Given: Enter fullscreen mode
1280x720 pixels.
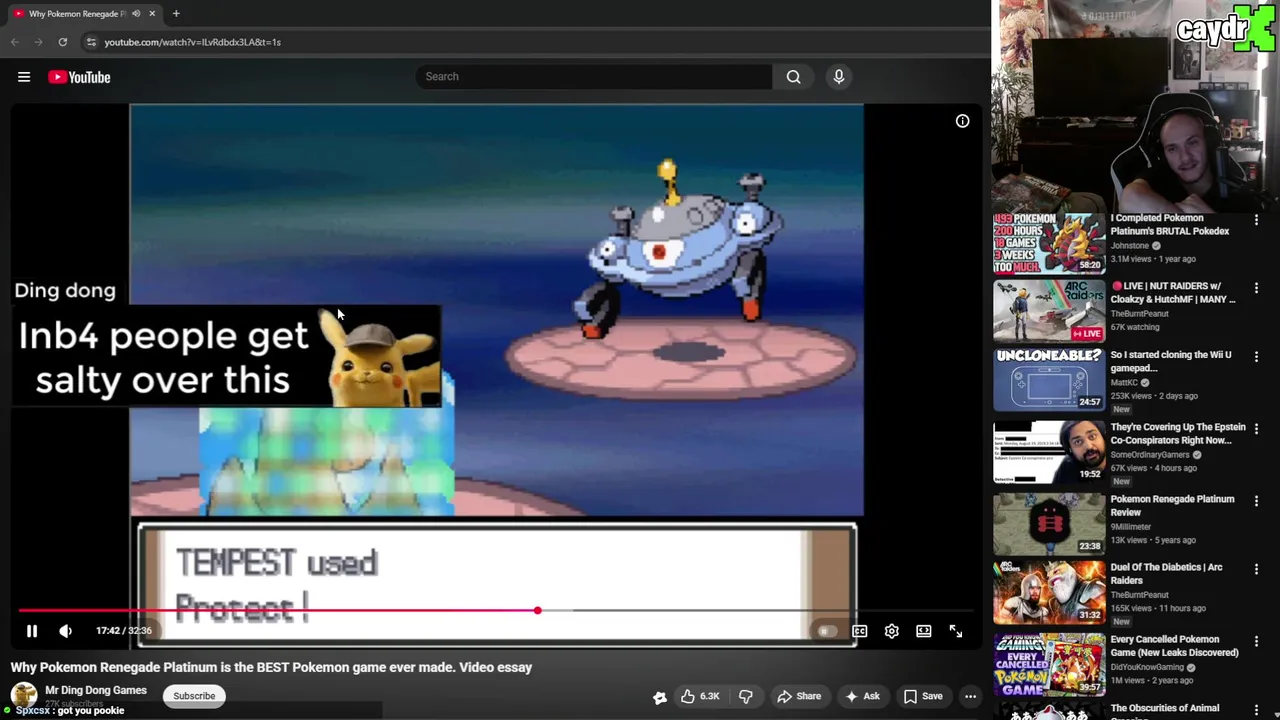Looking at the screenshot, I should pos(956,631).
